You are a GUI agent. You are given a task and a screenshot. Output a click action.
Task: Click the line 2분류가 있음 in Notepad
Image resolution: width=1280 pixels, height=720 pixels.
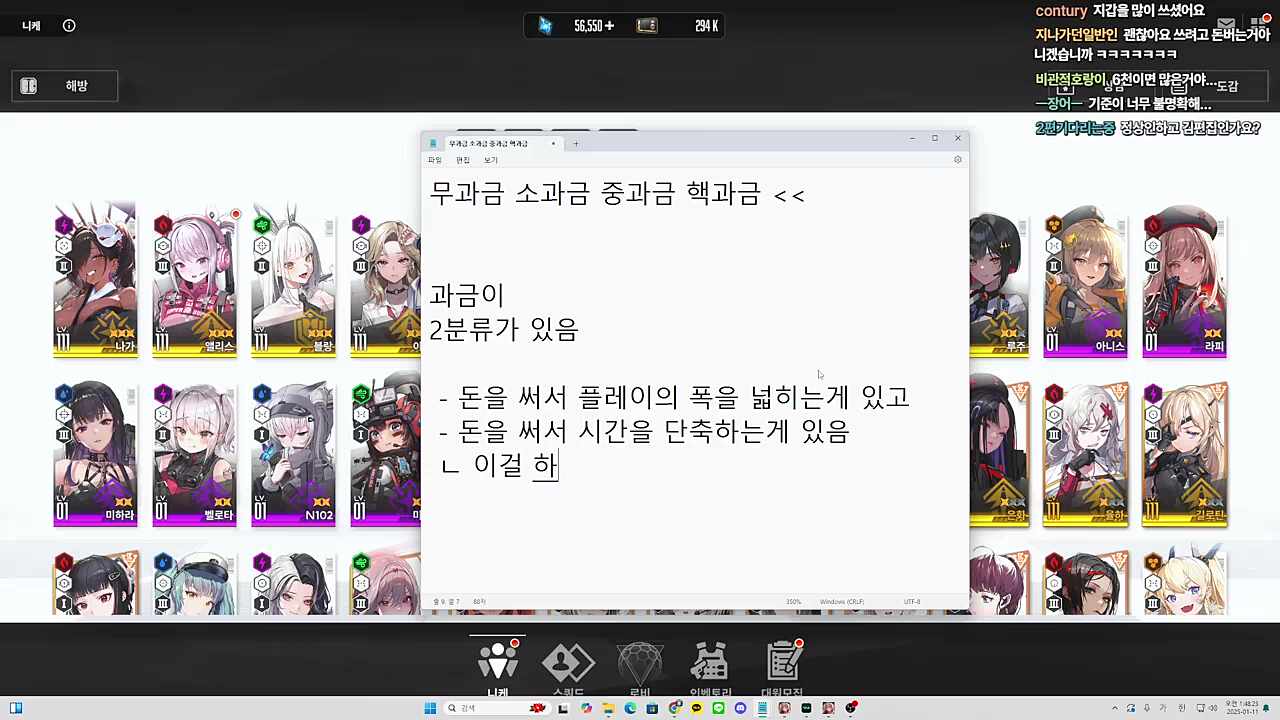[504, 329]
